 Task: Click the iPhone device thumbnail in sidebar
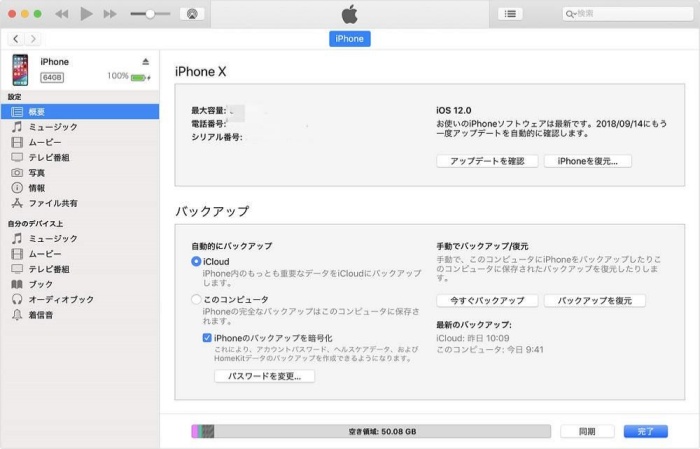tap(20, 70)
